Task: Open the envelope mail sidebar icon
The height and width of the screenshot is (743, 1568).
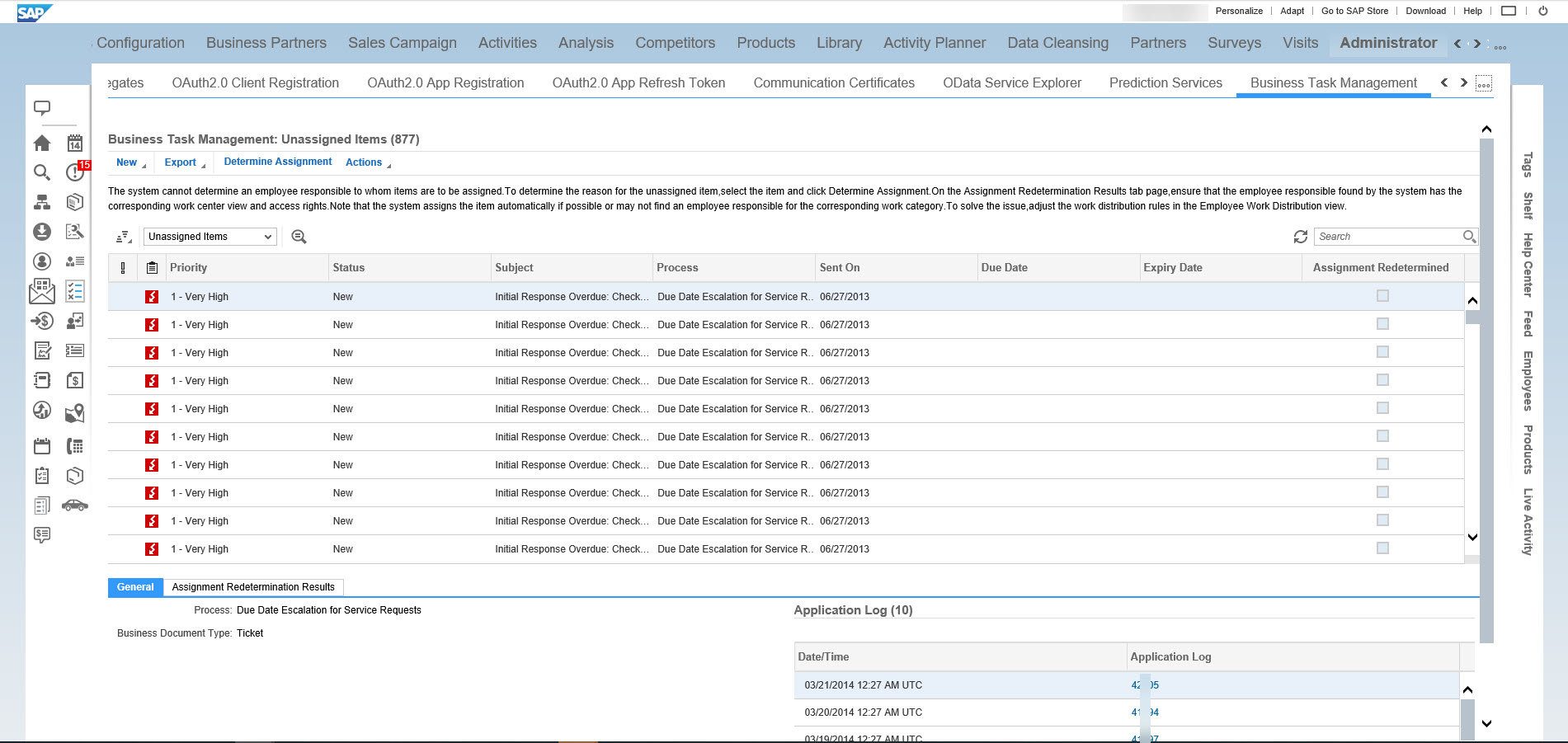Action: pos(42,291)
